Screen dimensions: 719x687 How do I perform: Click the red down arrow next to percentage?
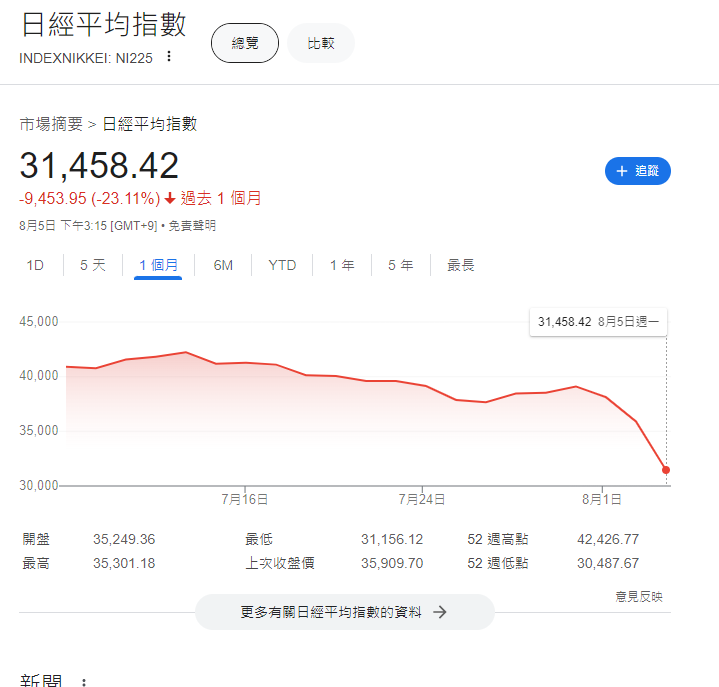pyautogui.click(x=170, y=198)
